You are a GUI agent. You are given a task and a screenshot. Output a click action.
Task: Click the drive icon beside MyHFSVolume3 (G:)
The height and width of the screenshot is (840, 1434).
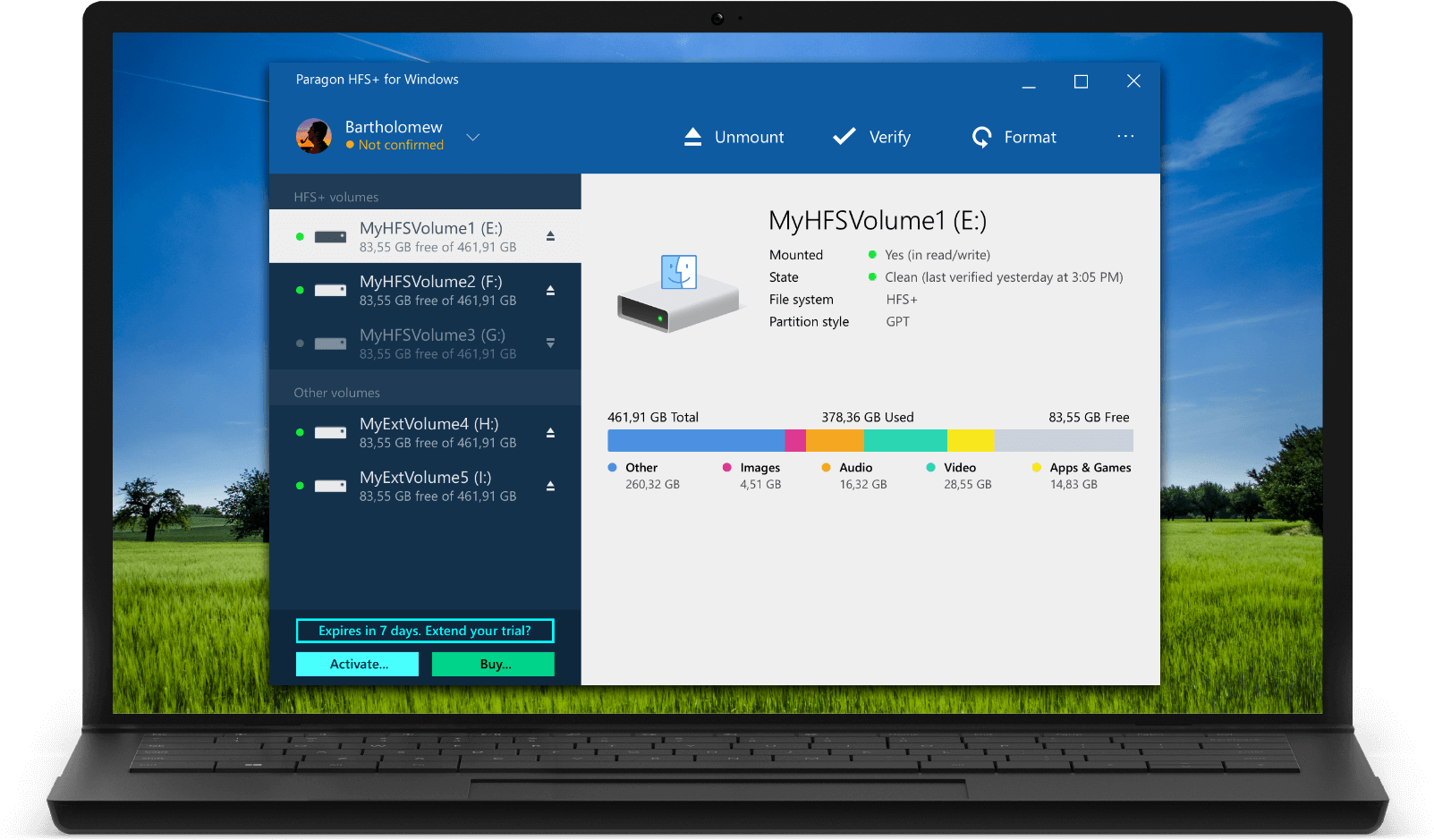330,344
